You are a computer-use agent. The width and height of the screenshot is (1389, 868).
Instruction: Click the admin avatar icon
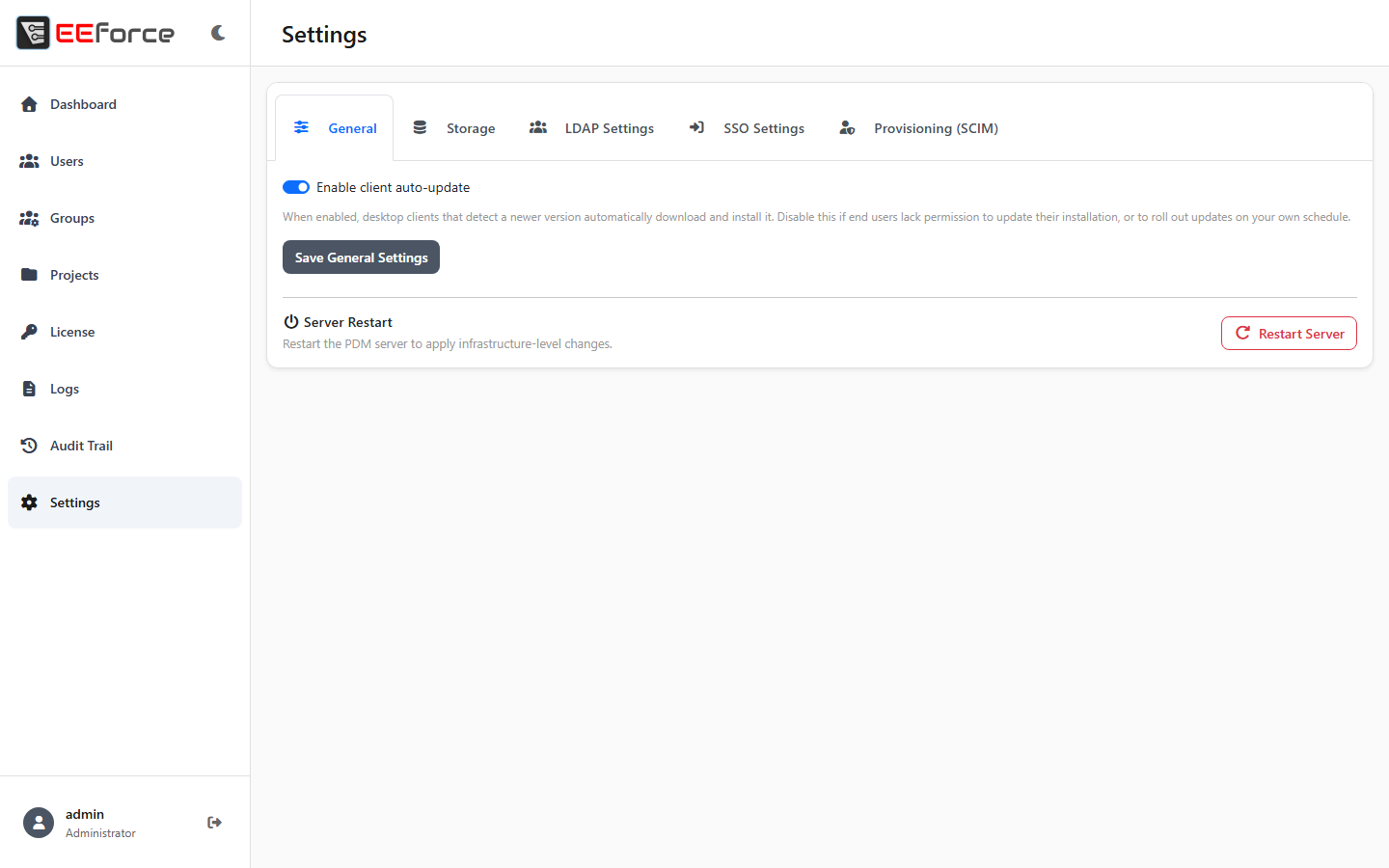39,823
